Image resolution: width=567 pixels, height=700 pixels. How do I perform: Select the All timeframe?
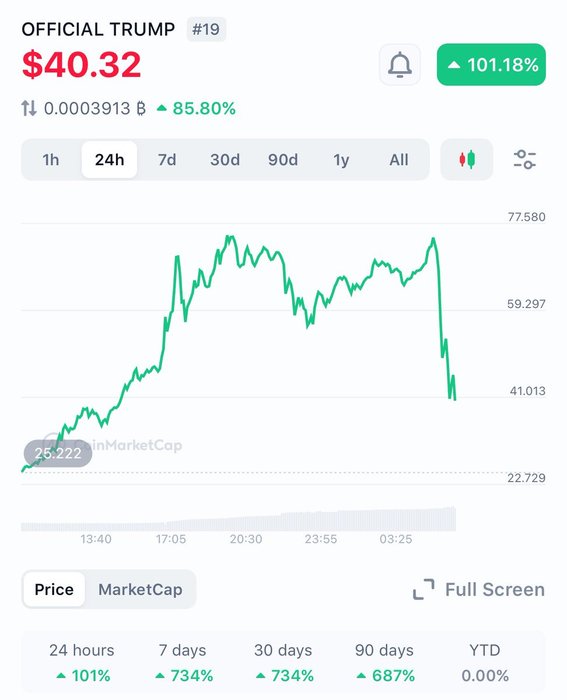tap(399, 160)
